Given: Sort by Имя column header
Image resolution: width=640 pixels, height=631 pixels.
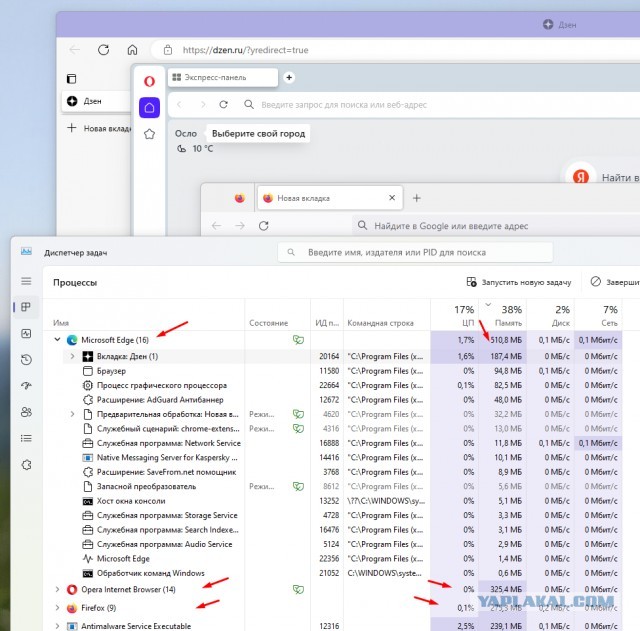Looking at the screenshot, I should click(x=61, y=323).
